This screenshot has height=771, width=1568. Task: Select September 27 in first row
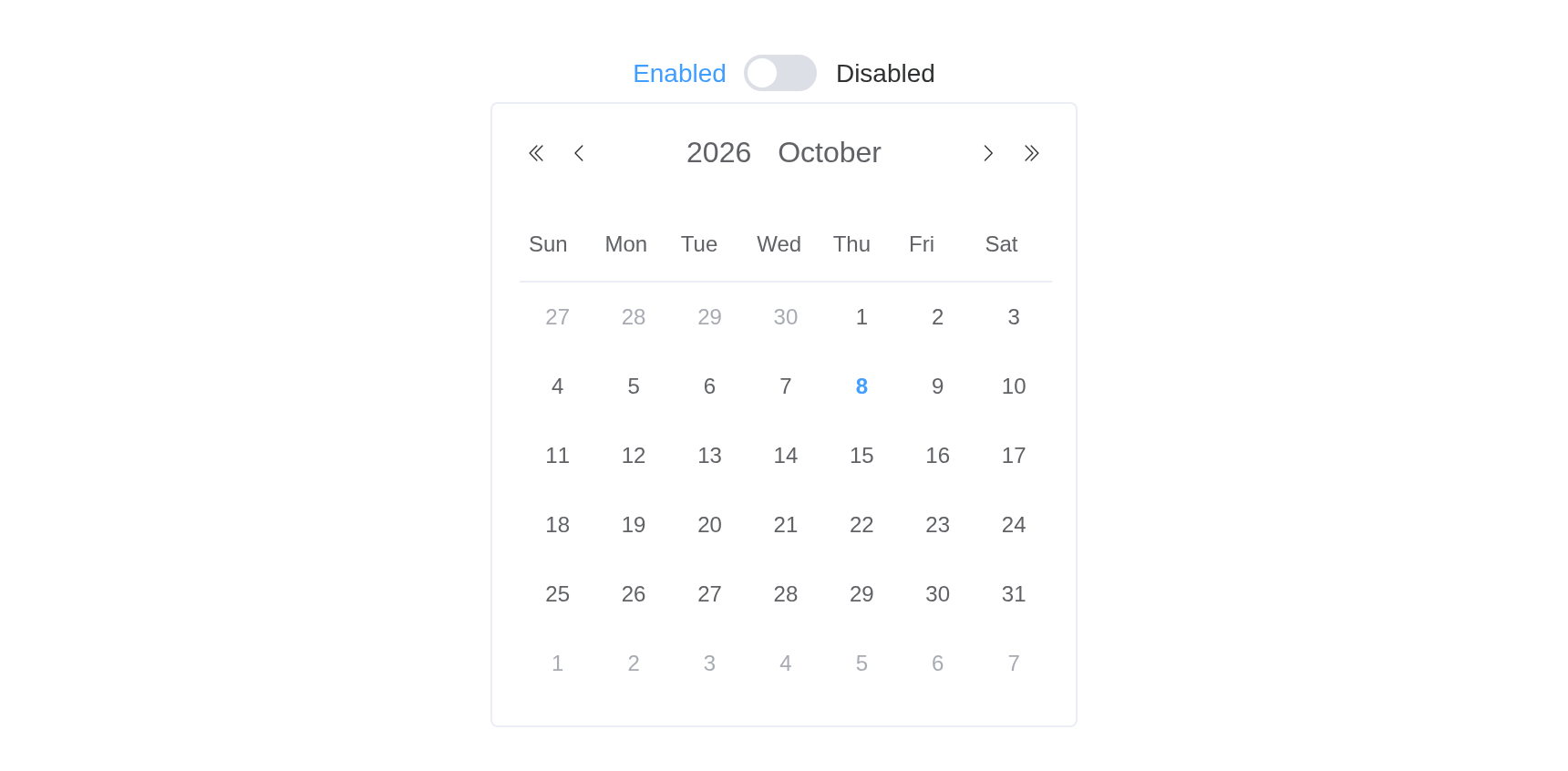(558, 317)
